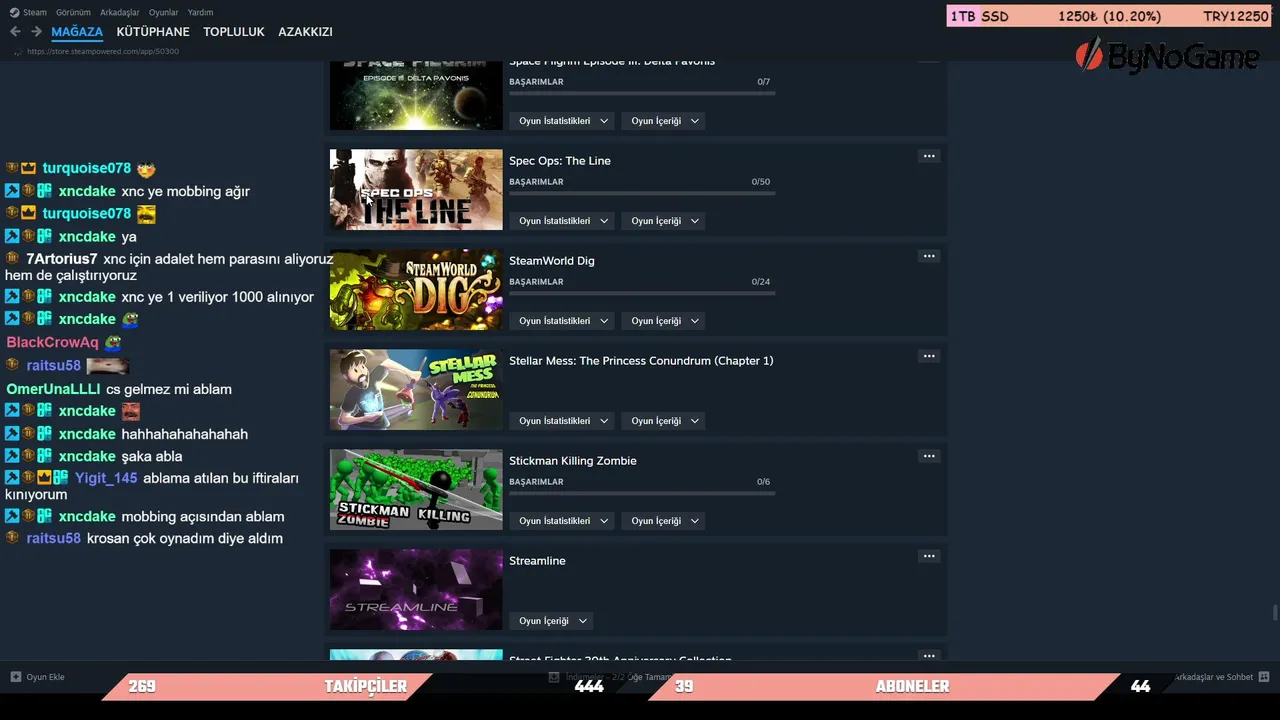1280x720 pixels.
Task: Go forward with the right arrow
Action: [36, 32]
